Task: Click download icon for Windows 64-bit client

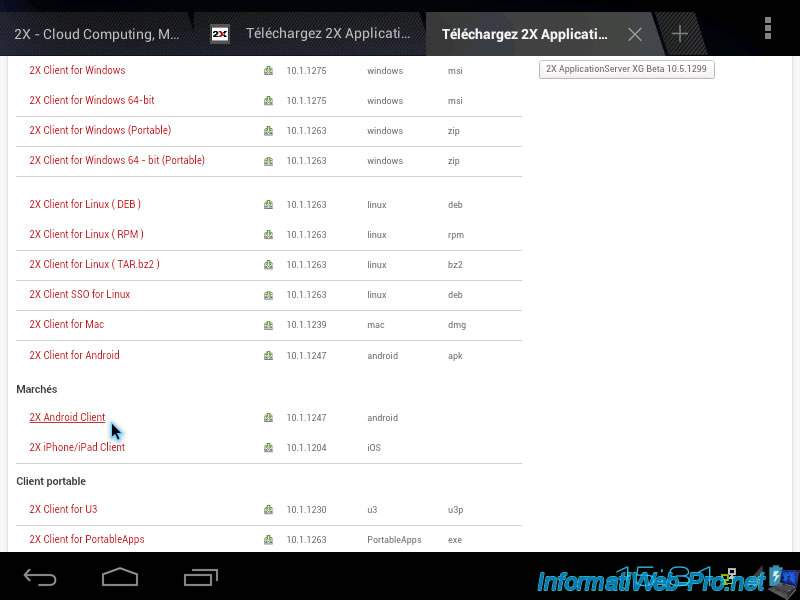Action: tap(268, 101)
